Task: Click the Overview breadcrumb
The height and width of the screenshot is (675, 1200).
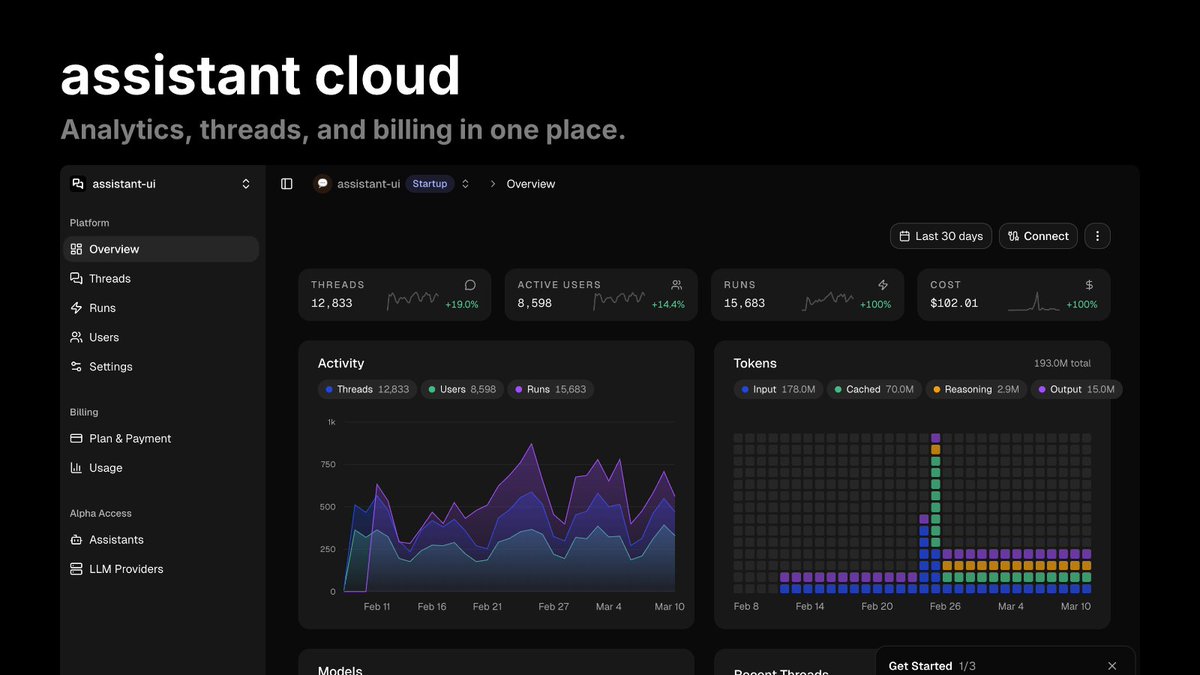Action: pyautogui.click(x=531, y=184)
